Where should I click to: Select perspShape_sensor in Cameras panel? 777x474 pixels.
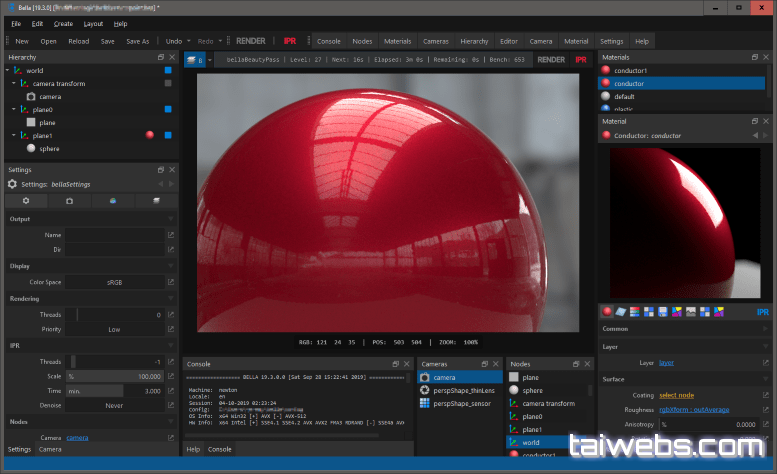[464, 404]
